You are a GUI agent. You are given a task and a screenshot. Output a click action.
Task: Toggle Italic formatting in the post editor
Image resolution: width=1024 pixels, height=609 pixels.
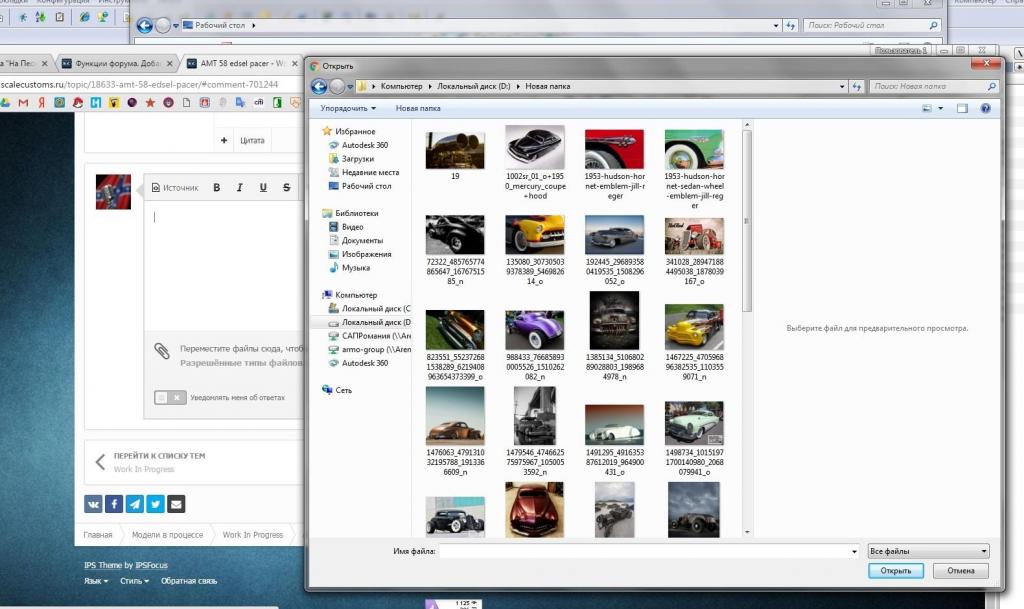[240, 188]
